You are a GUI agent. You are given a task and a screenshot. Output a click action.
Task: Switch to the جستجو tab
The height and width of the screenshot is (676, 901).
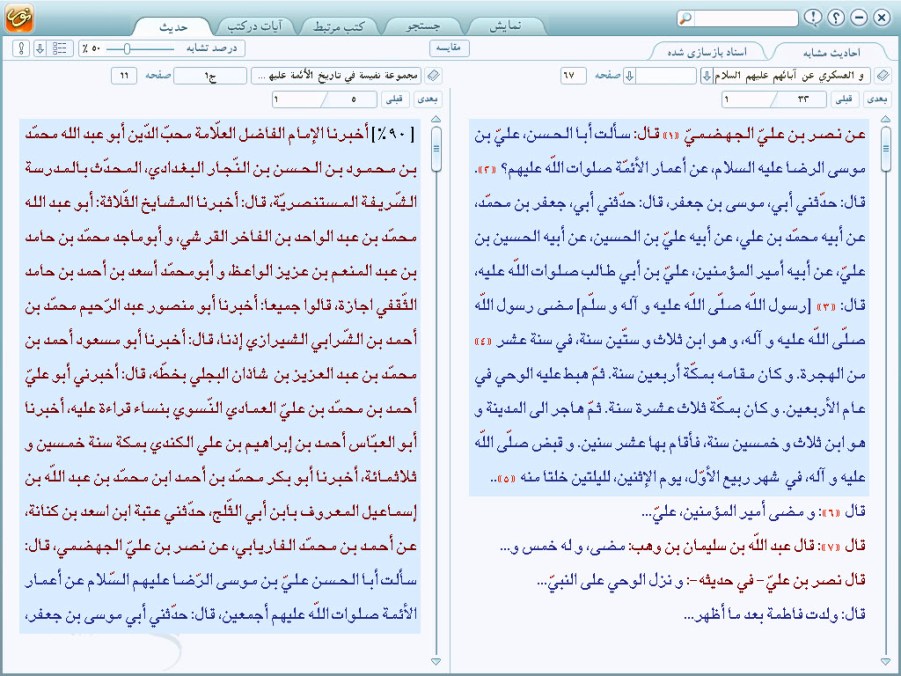423,26
